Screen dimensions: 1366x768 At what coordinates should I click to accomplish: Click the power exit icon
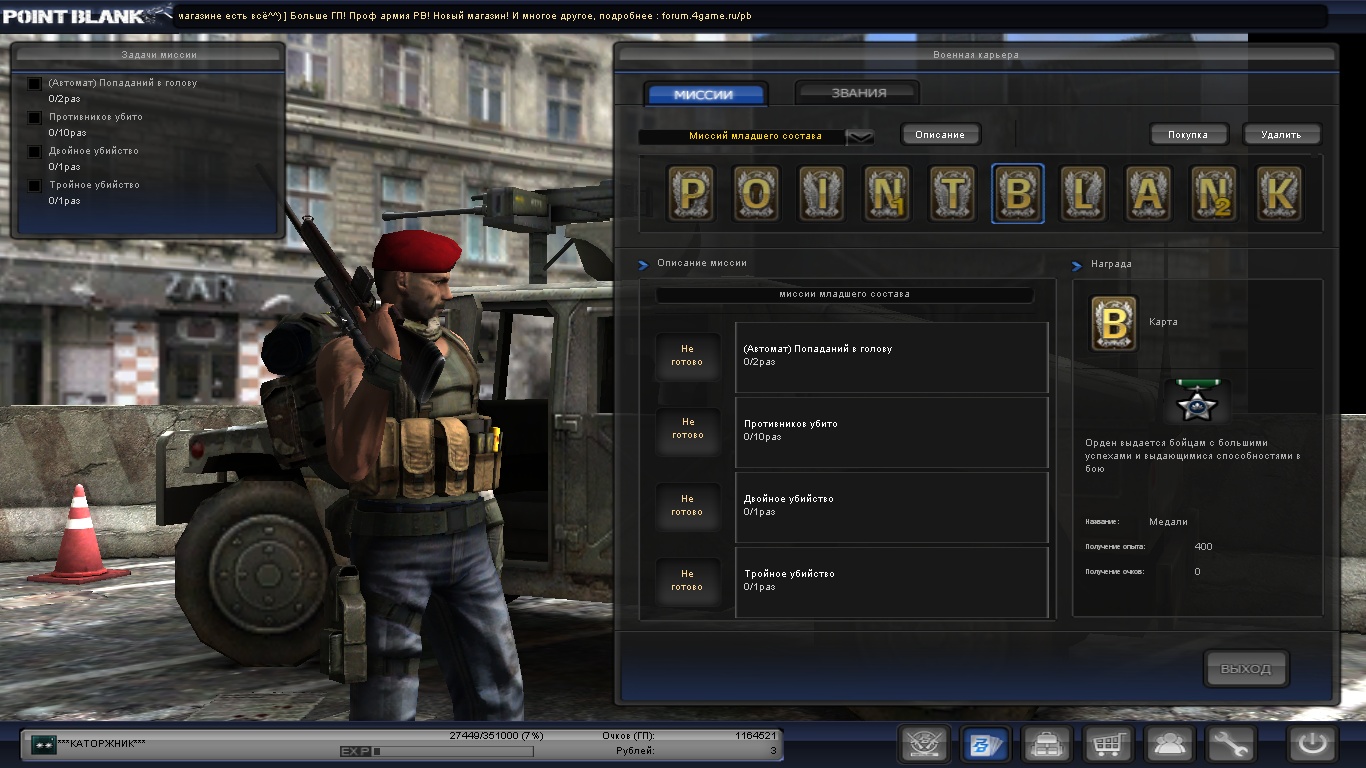coord(1312,745)
